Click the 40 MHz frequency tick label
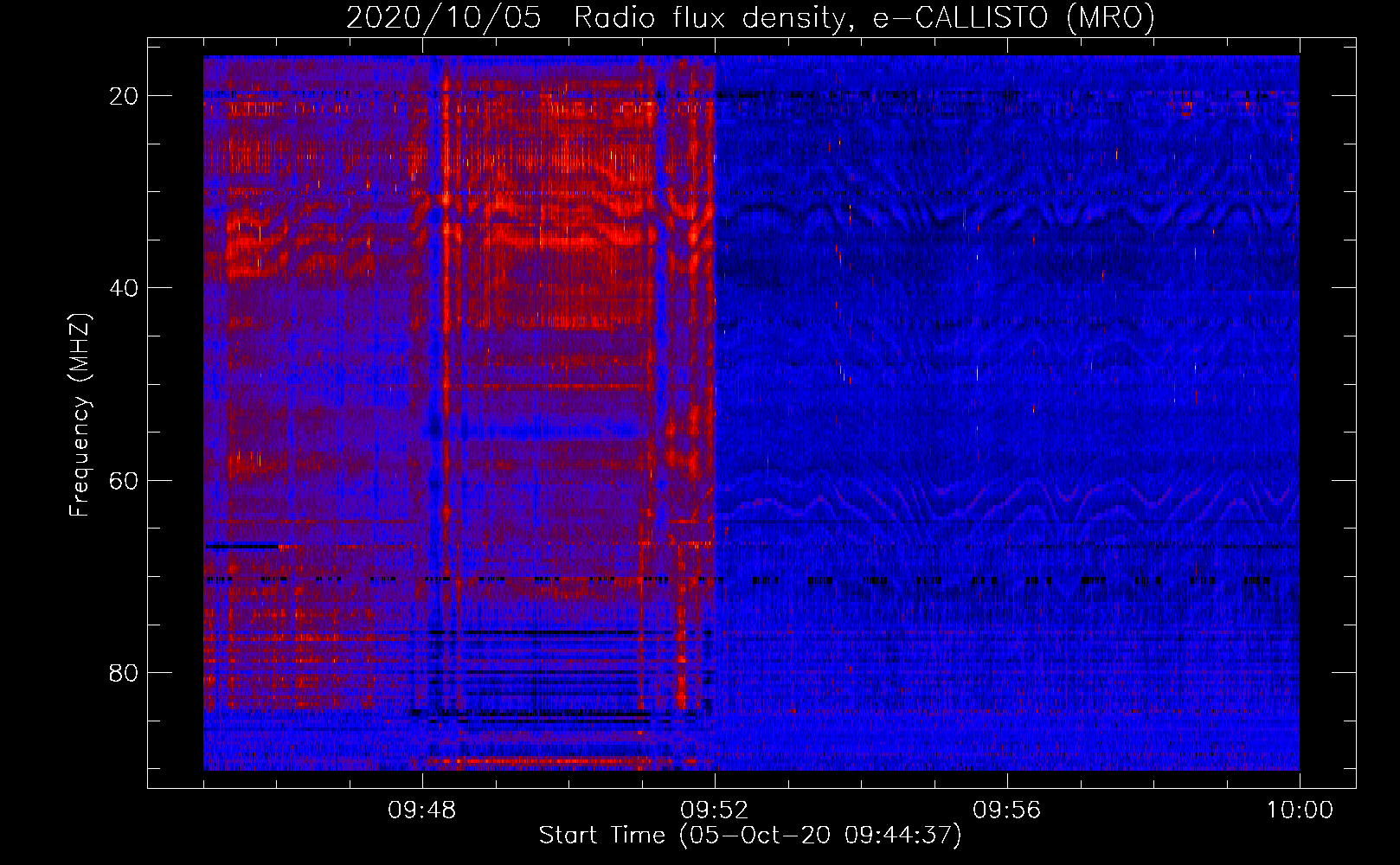This screenshot has width=1400, height=865. tap(125, 288)
